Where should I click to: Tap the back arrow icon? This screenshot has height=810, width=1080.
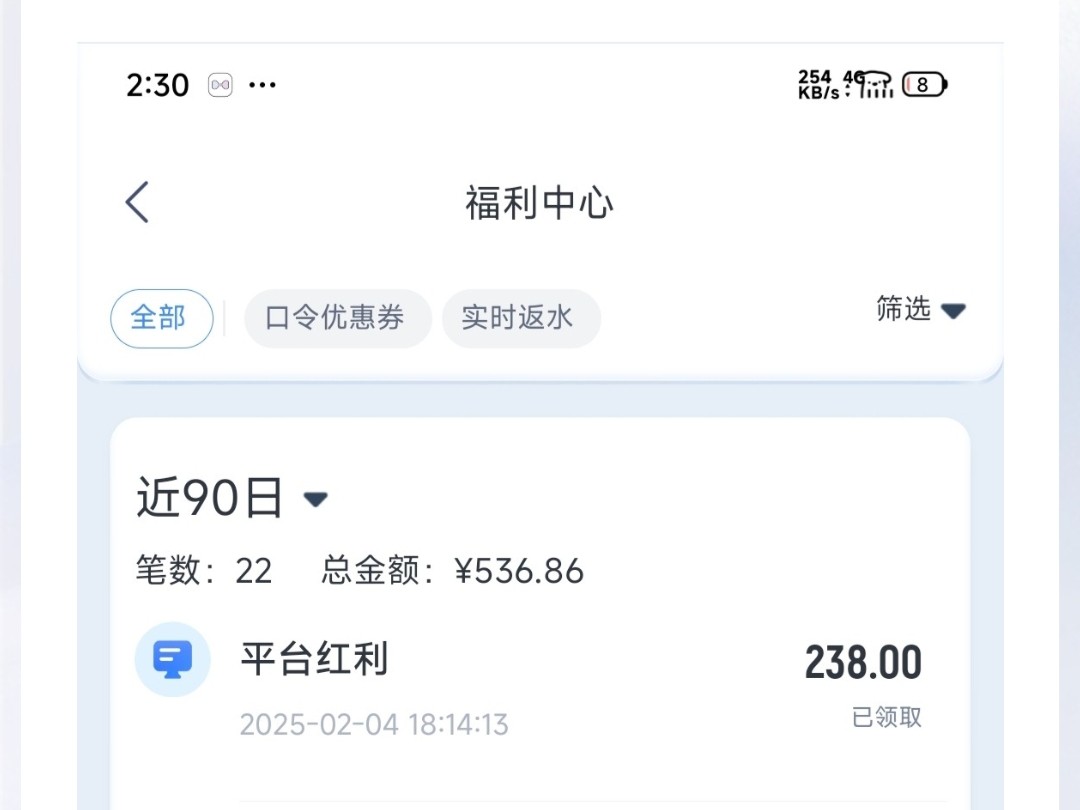pos(137,202)
